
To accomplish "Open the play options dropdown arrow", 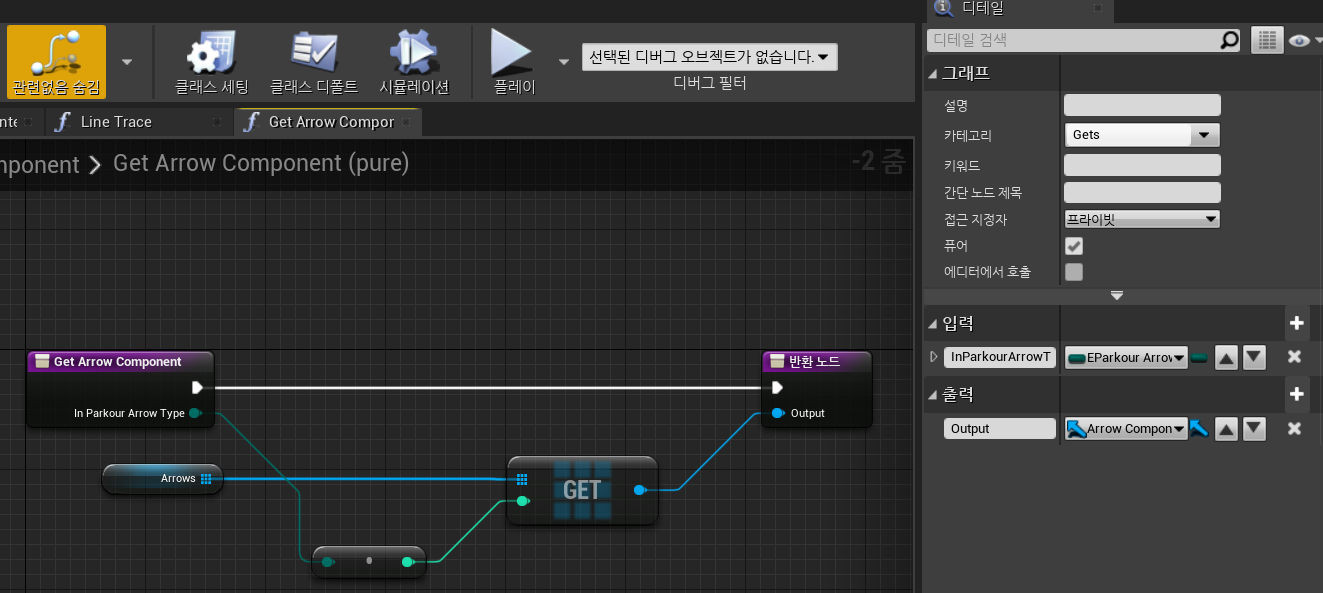I will pos(563,60).
